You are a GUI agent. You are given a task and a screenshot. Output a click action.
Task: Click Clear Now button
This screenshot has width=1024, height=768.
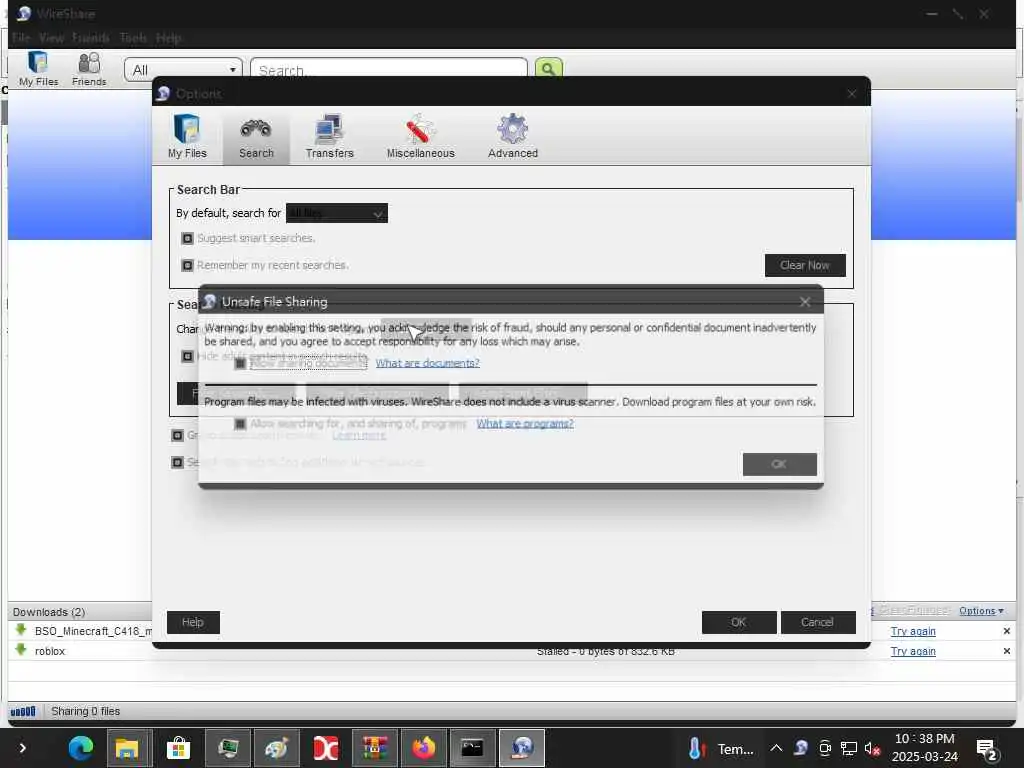tap(805, 265)
